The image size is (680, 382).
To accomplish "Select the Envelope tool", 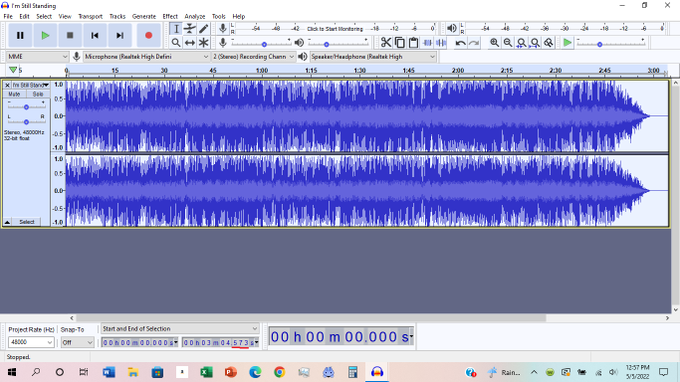I will click(190, 29).
